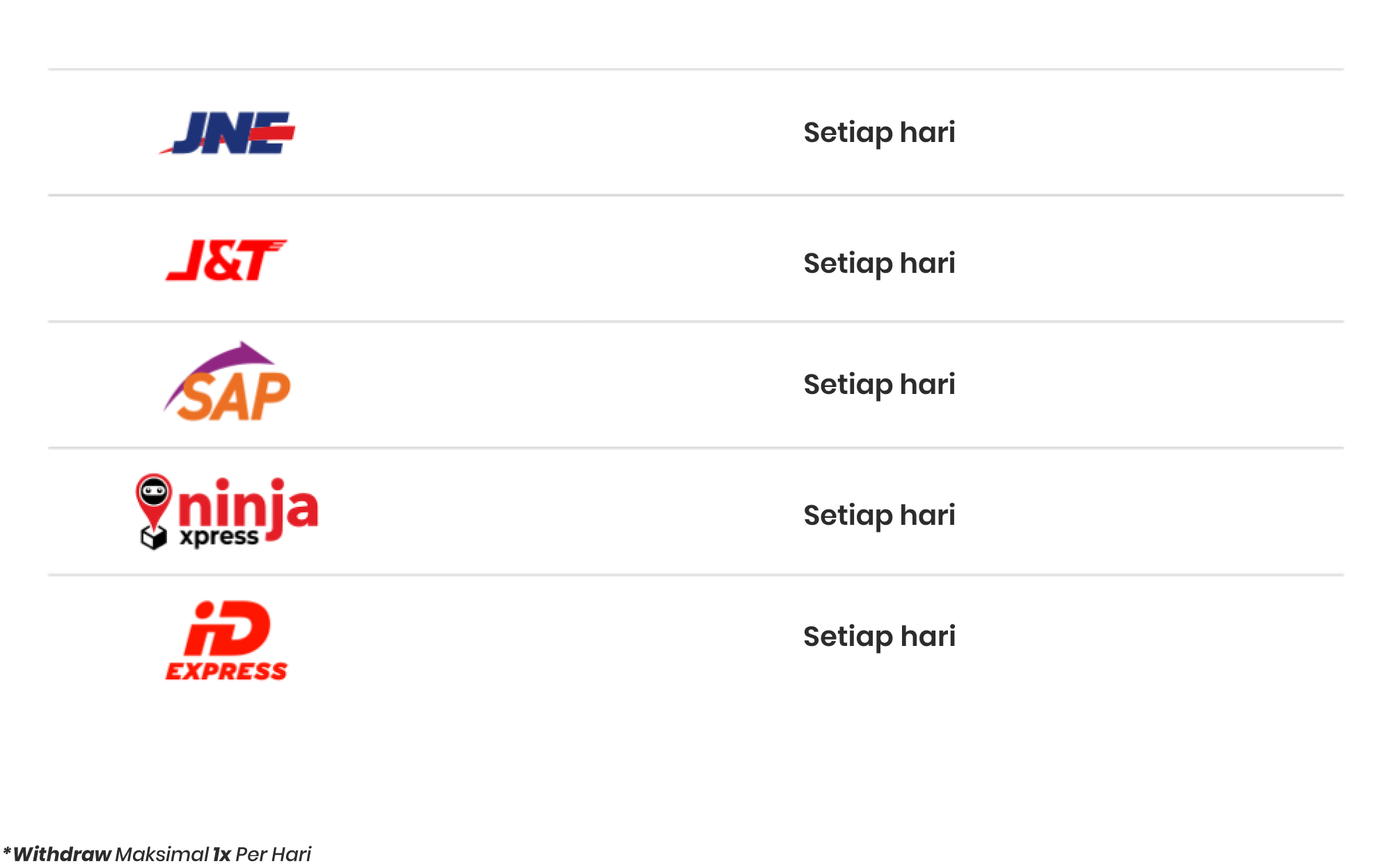Screen dimensions: 1392x868
Task: Click the red EXPRESS word under iD
Action: click(226, 671)
